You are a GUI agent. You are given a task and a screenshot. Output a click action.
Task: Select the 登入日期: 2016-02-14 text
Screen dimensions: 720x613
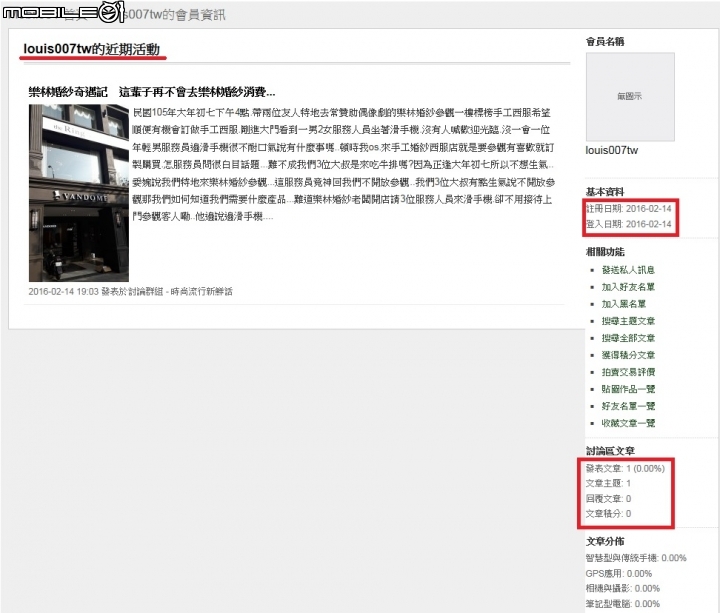628,224
